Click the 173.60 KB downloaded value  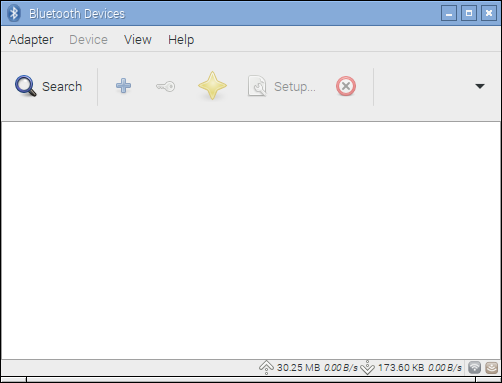click(x=401, y=367)
